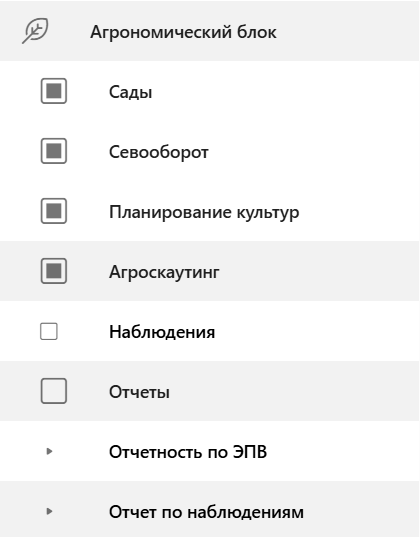
Task: Check the Отчеты checkbox
Action: pyautogui.click(x=54, y=391)
